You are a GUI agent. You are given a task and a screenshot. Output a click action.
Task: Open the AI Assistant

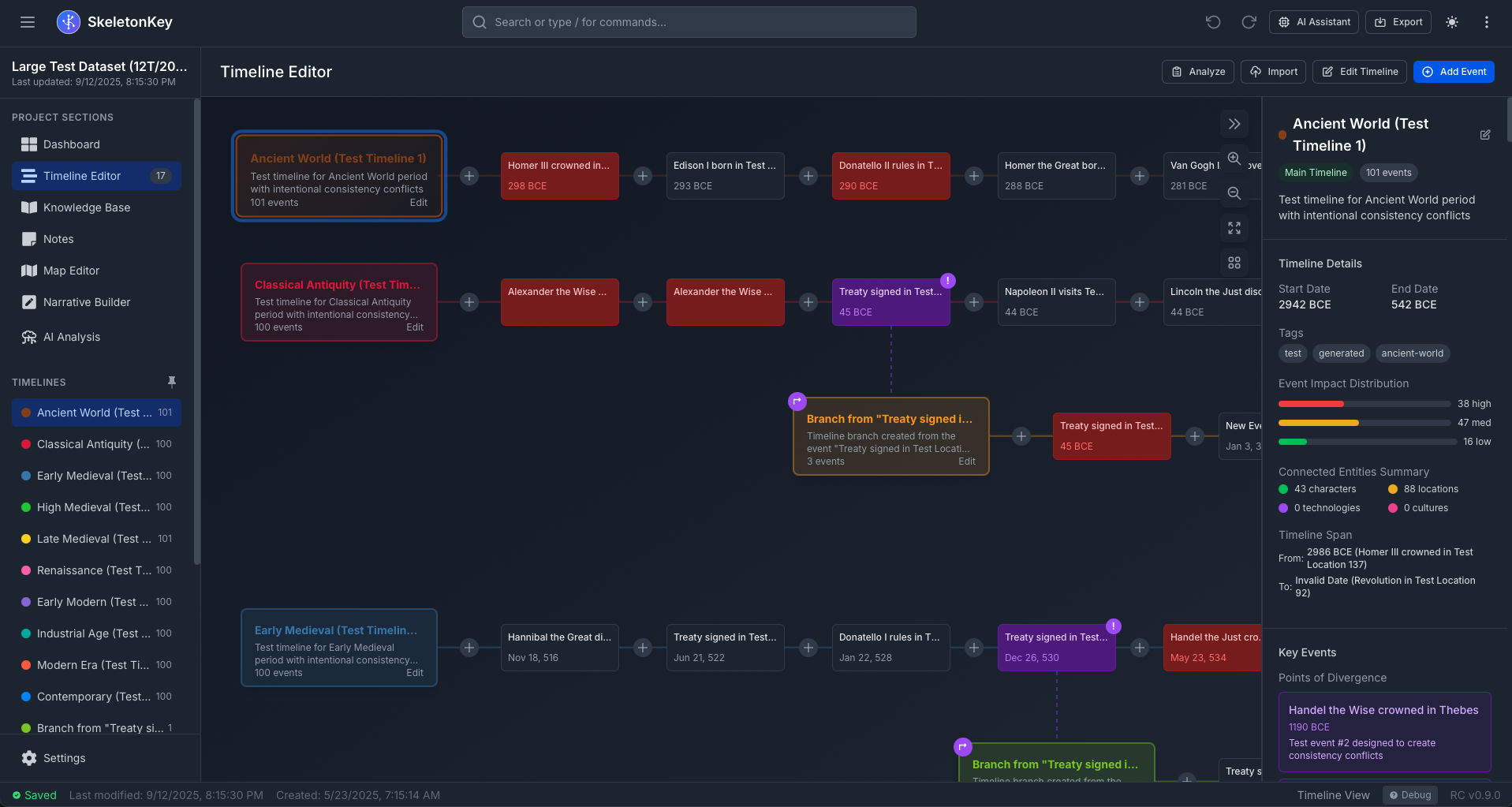1313,22
